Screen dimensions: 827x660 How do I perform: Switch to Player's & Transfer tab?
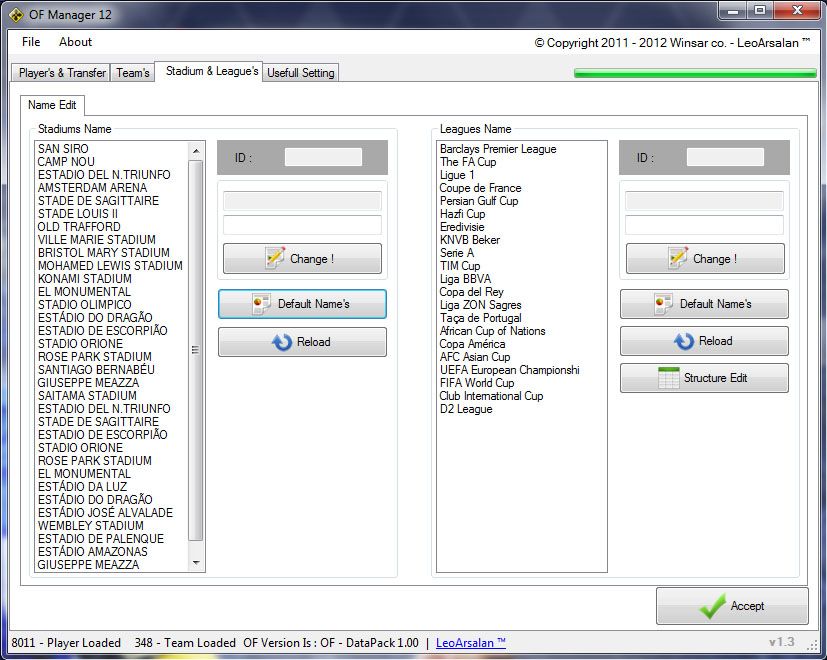coord(62,73)
